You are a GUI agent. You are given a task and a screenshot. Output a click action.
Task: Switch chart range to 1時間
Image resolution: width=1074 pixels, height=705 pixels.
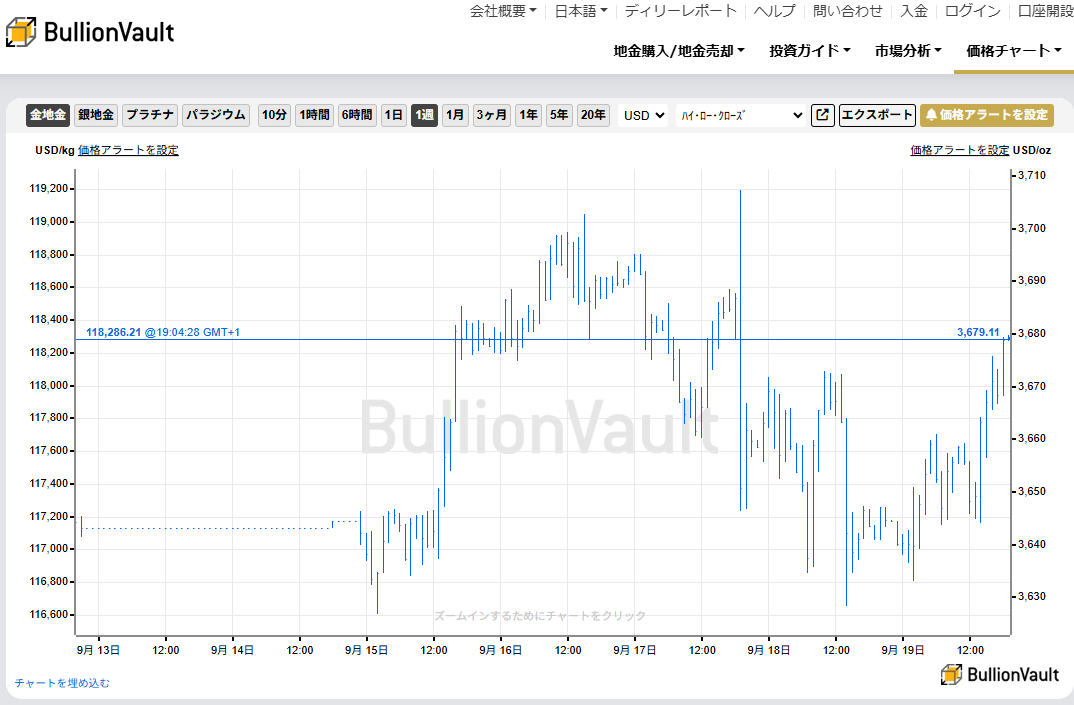(x=315, y=115)
